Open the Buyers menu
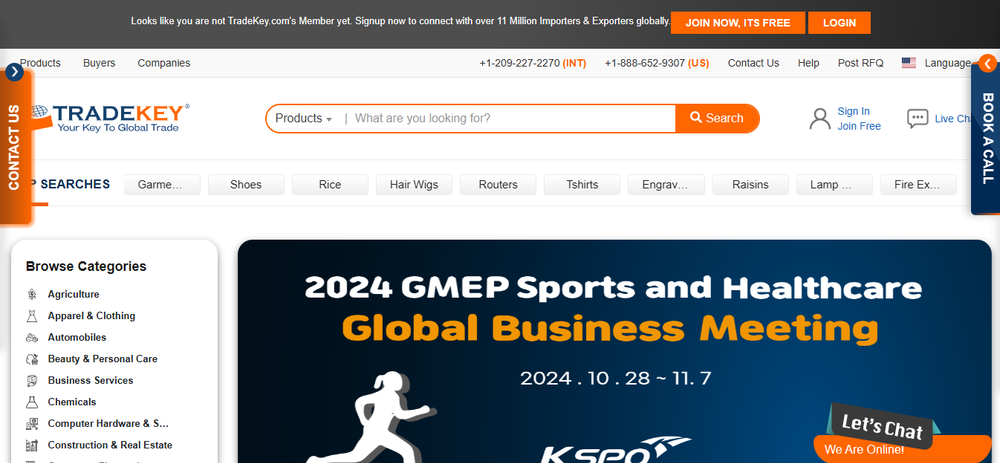Image resolution: width=1000 pixels, height=463 pixels. point(99,63)
